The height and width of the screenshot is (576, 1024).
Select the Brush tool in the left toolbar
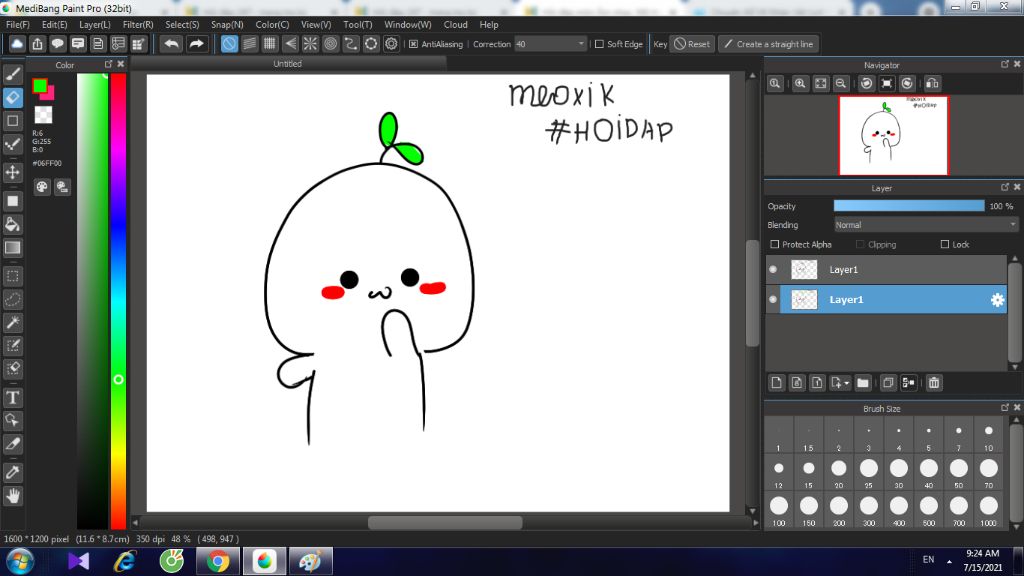(x=12, y=74)
